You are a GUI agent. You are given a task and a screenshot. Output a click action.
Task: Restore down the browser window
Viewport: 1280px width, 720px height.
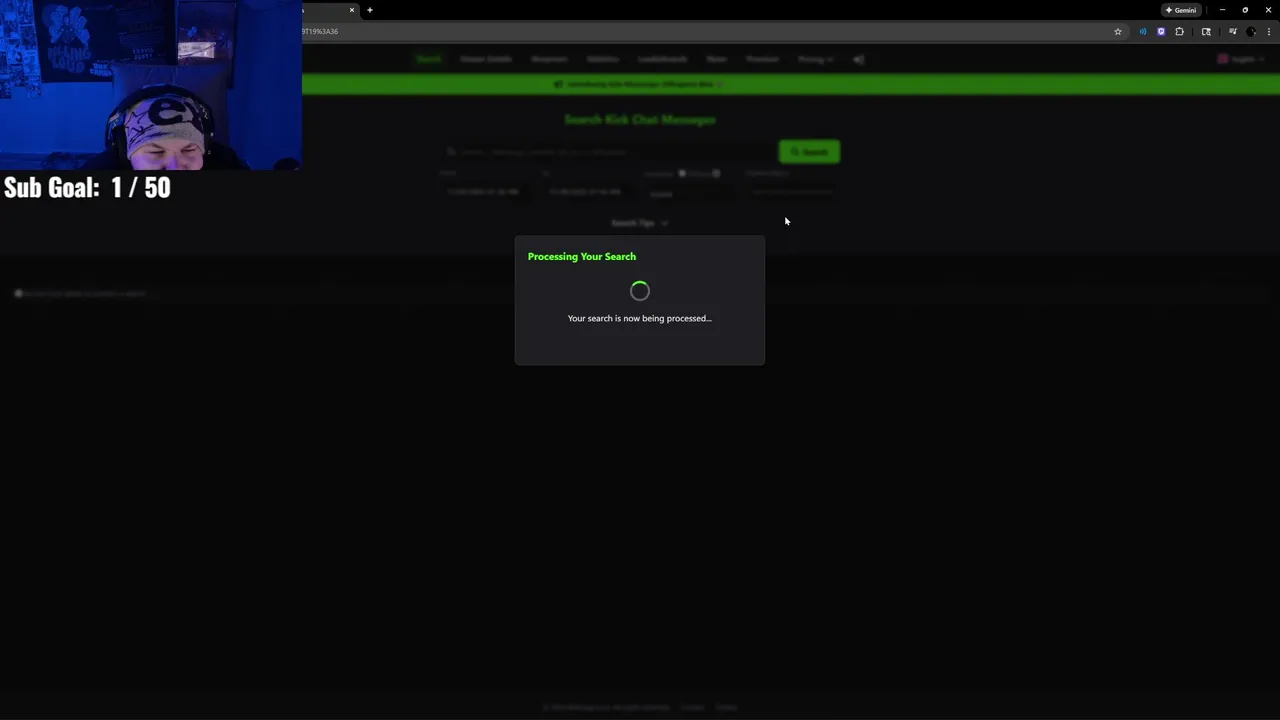pos(1245,10)
